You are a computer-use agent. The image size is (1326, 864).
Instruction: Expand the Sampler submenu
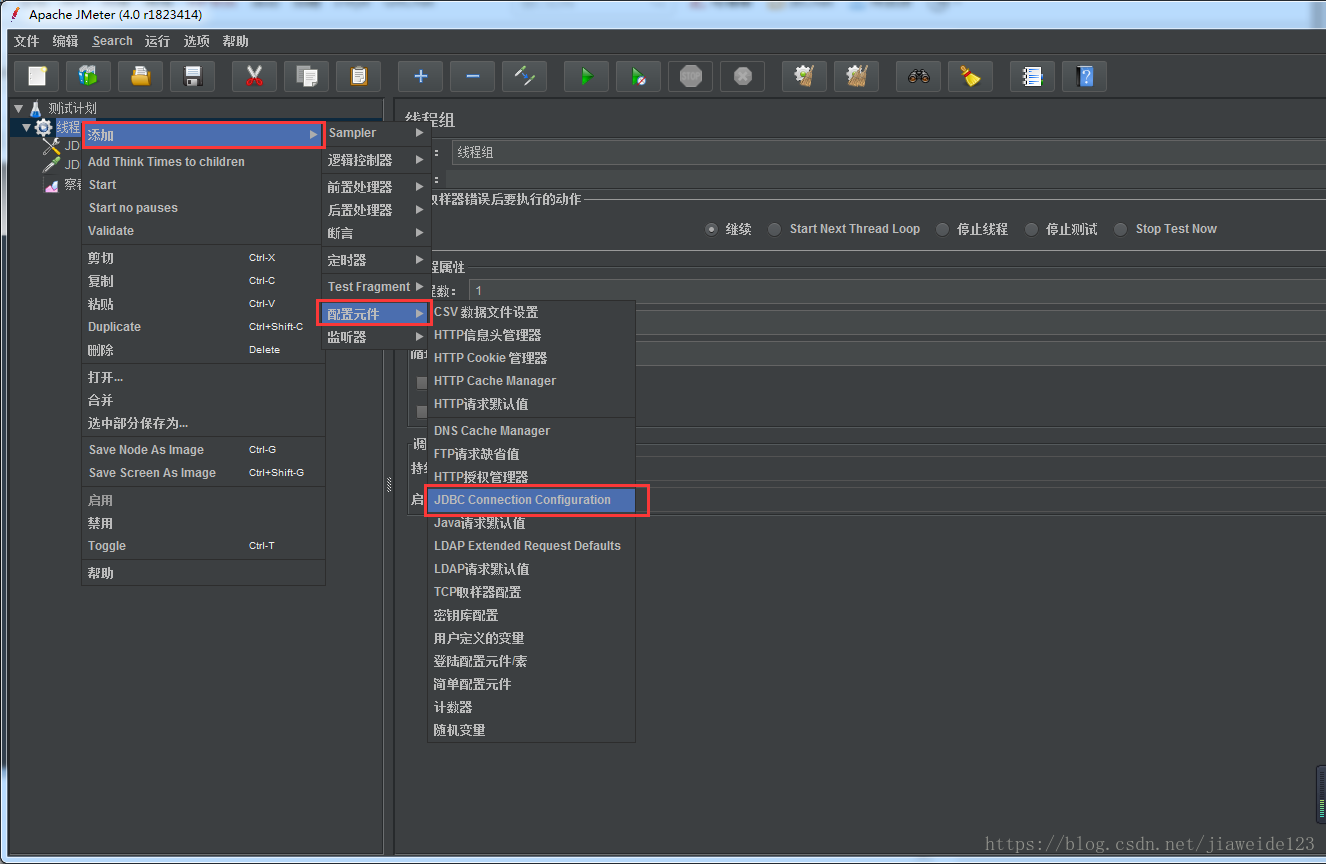pyautogui.click(x=376, y=133)
